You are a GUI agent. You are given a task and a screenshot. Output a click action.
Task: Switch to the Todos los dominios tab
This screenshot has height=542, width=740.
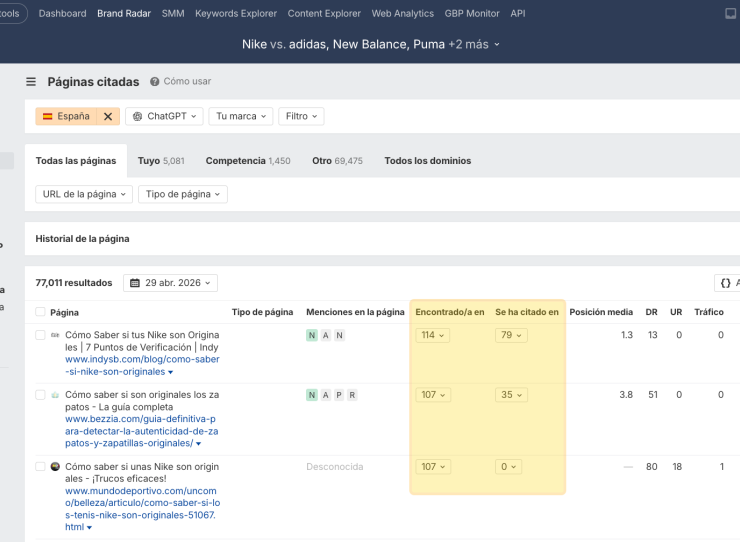pos(428,161)
